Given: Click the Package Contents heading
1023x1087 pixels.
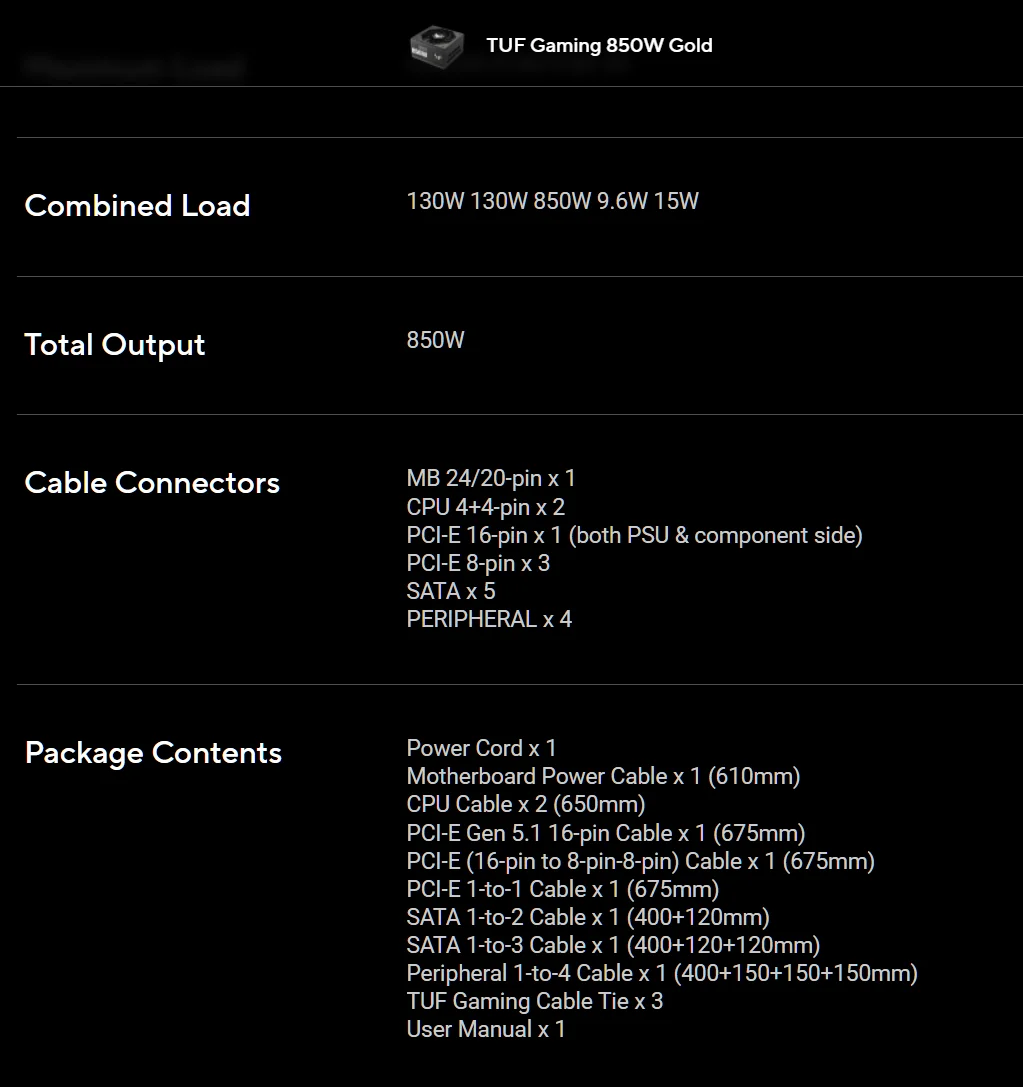Looking at the screenshot, I should pos(153,752).
